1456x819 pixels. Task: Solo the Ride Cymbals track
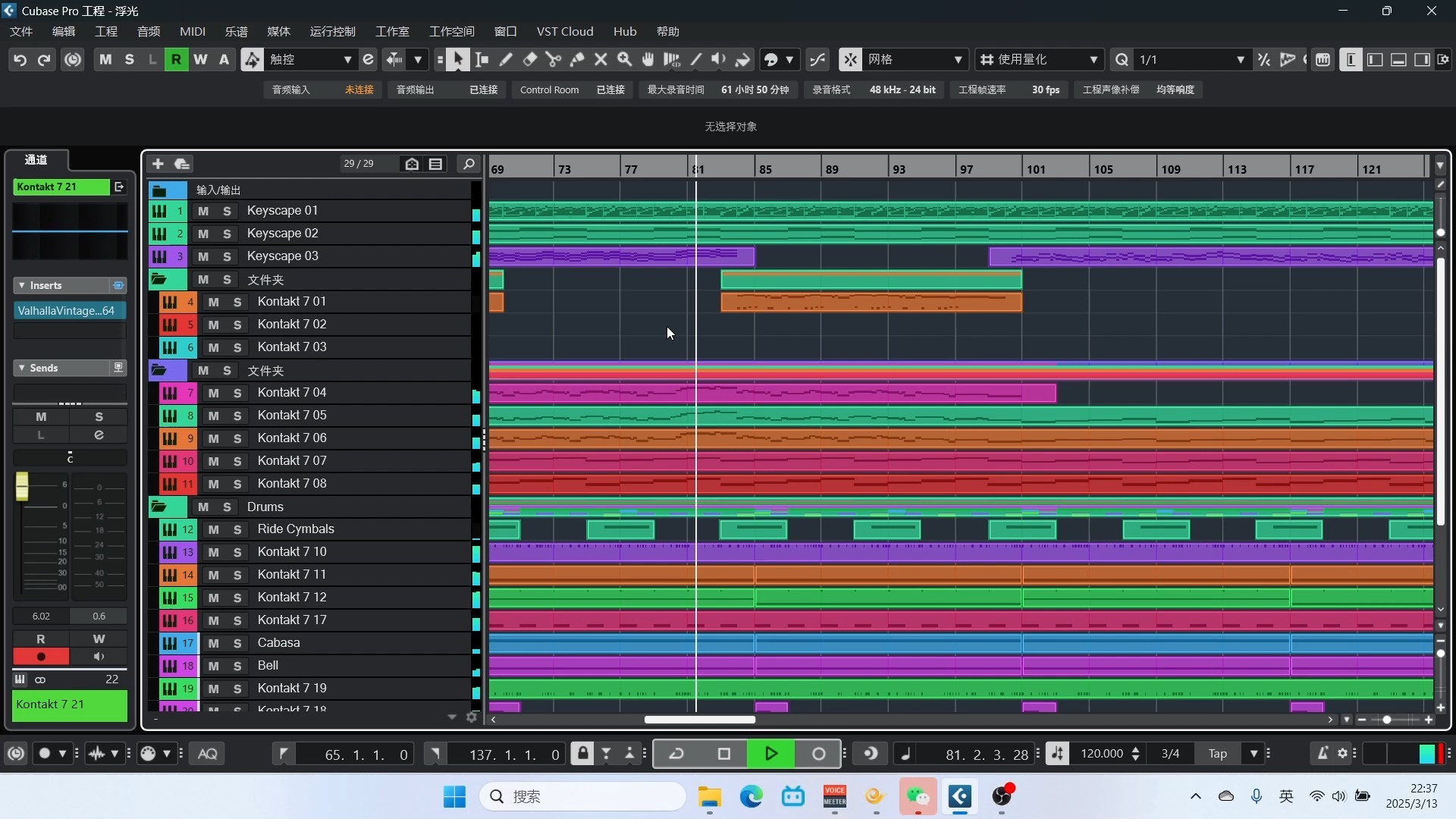[x=237, y=529]
